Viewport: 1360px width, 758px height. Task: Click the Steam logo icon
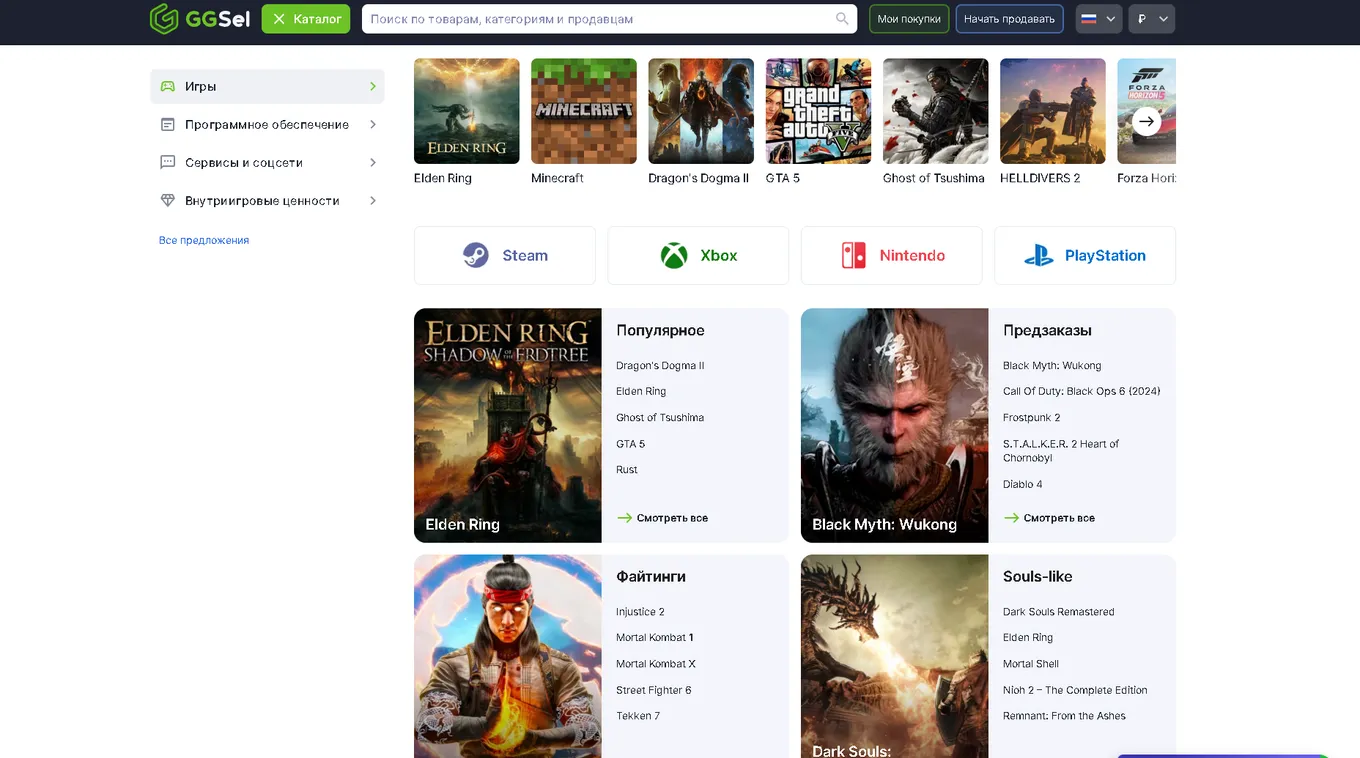coord(476,255)
